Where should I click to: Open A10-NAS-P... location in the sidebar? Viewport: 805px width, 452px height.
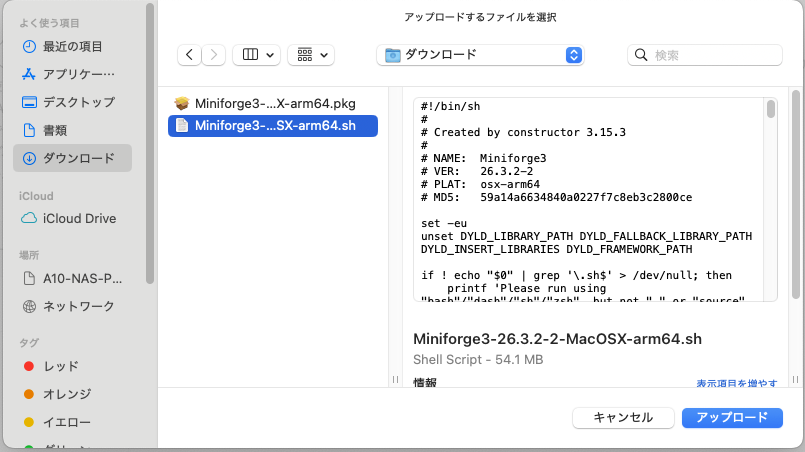click(x=72, y=278)
